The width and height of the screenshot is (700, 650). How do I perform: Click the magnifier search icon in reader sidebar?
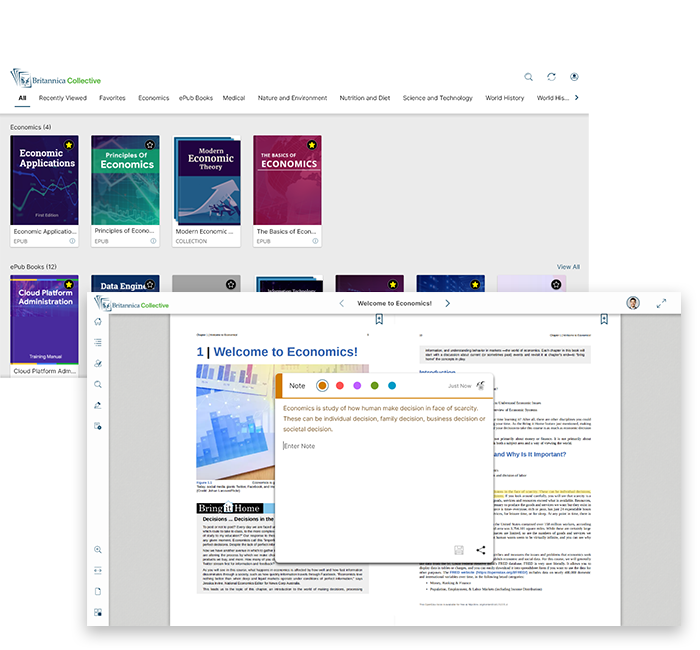[x=98, y=384]
